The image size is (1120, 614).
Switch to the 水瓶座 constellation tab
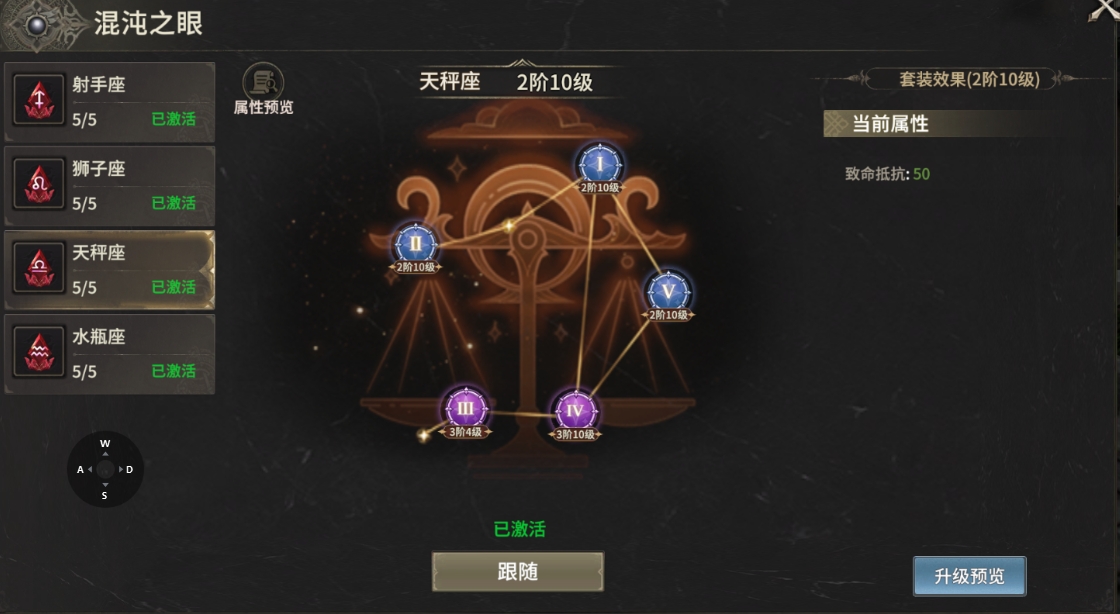click(110, 353)
